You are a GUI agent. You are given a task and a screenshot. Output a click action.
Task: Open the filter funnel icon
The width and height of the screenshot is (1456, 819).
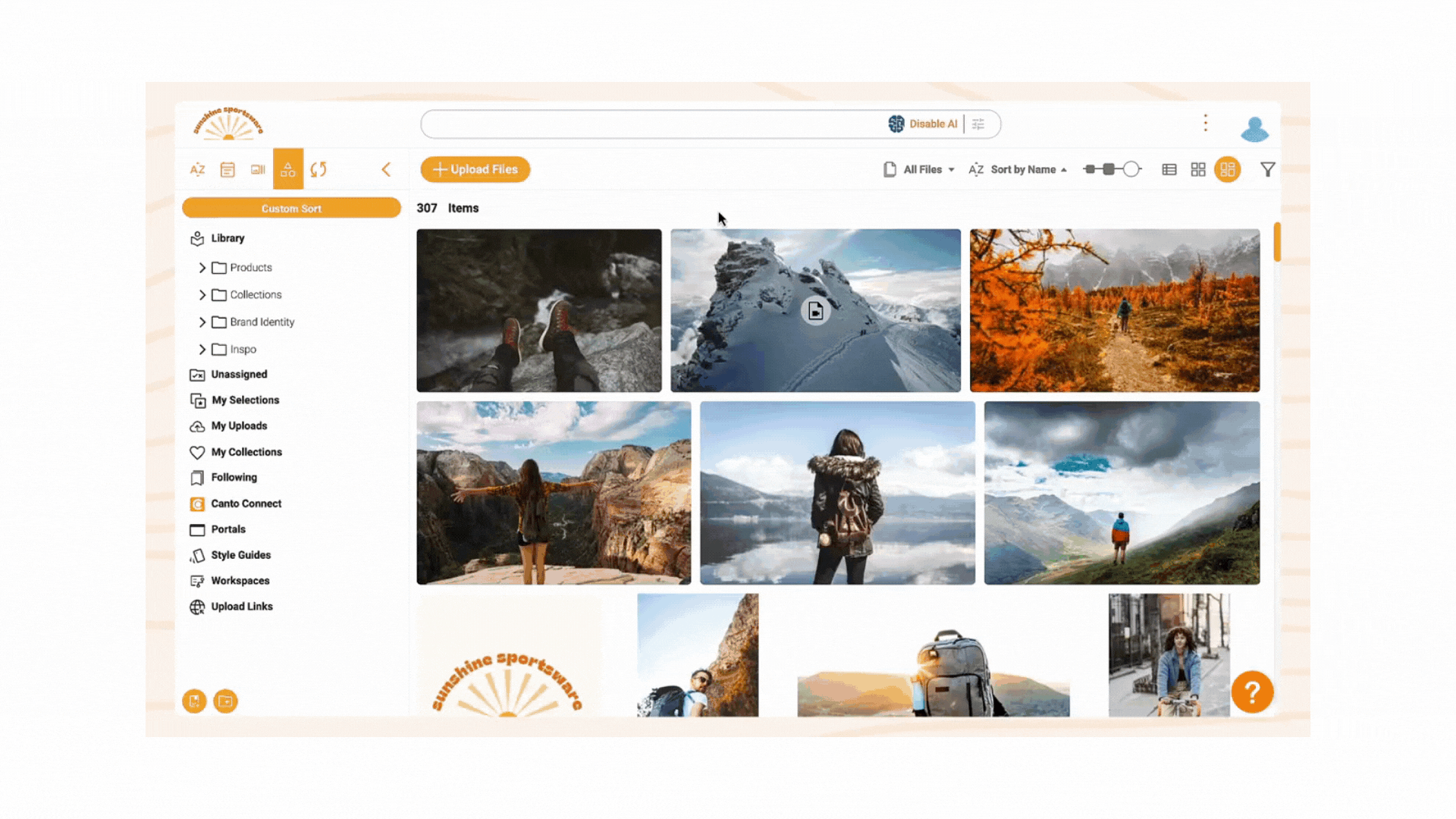pyautogui.click(x=1267, y=170)
